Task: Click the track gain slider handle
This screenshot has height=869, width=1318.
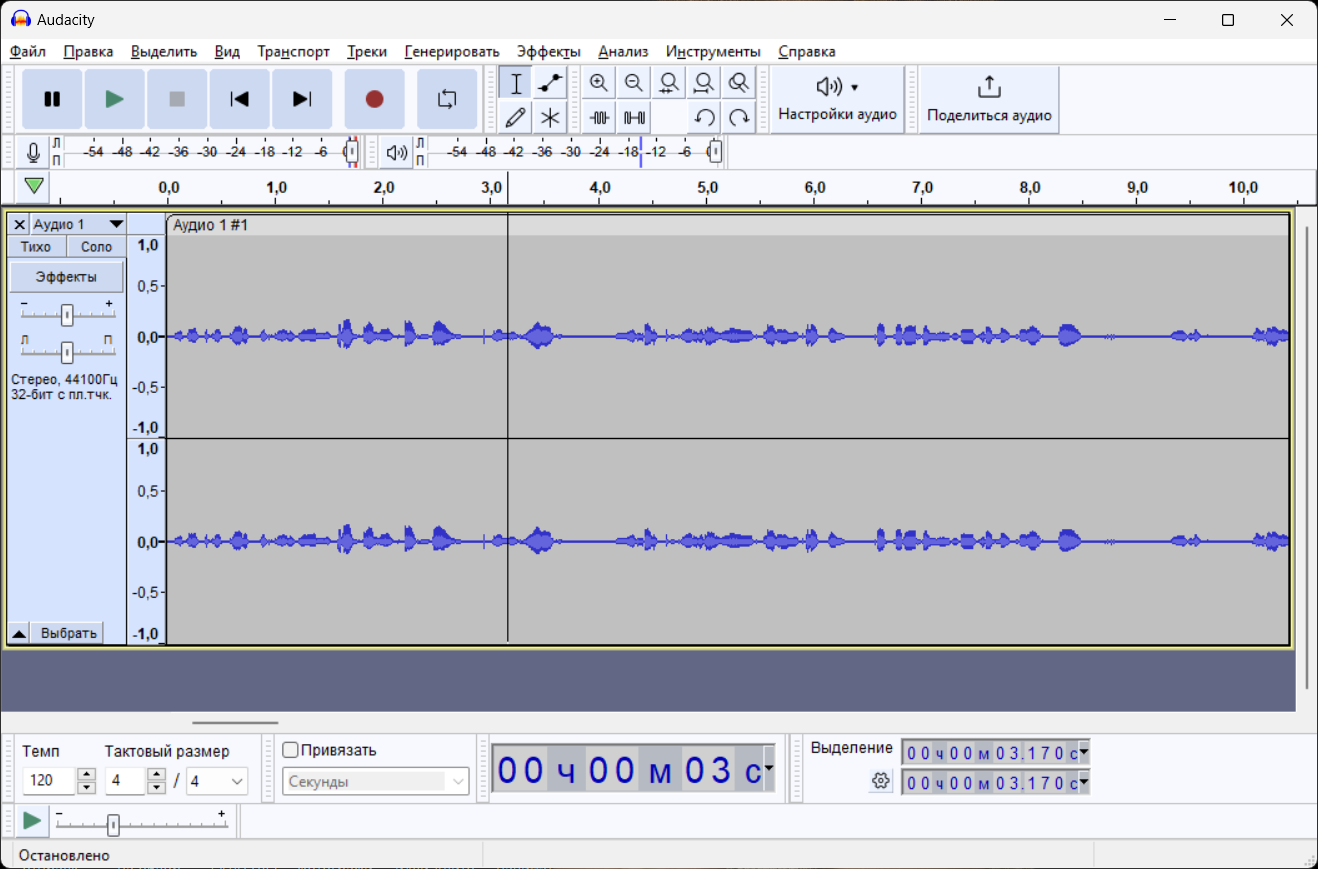Action: click(67, 316)
